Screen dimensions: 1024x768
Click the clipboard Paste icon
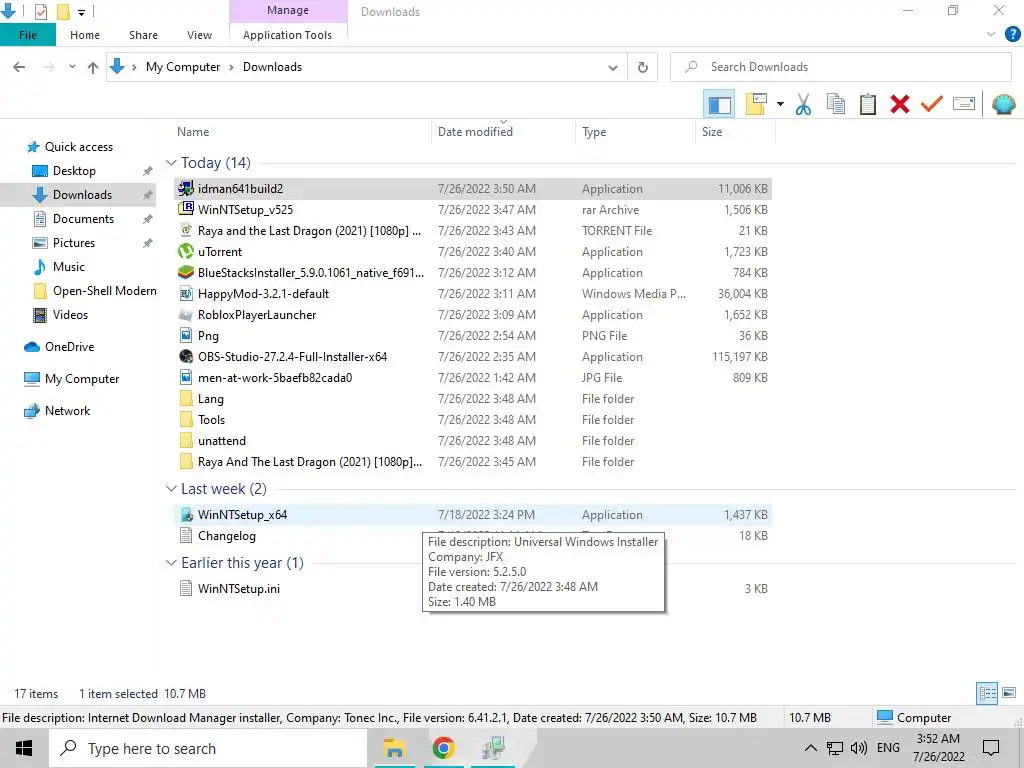coord(867,104)
